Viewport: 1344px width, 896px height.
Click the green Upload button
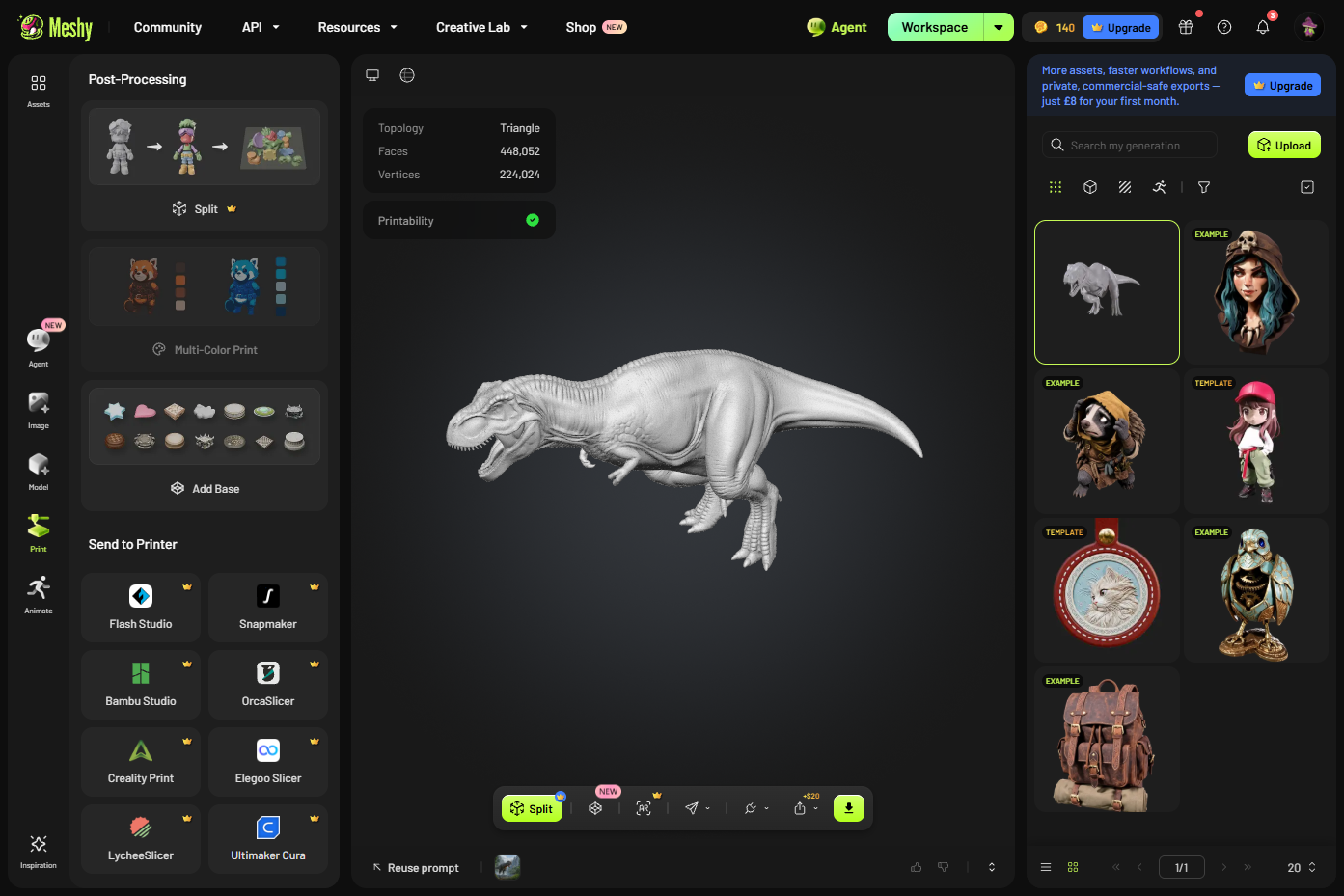[x=1285, y=146]
